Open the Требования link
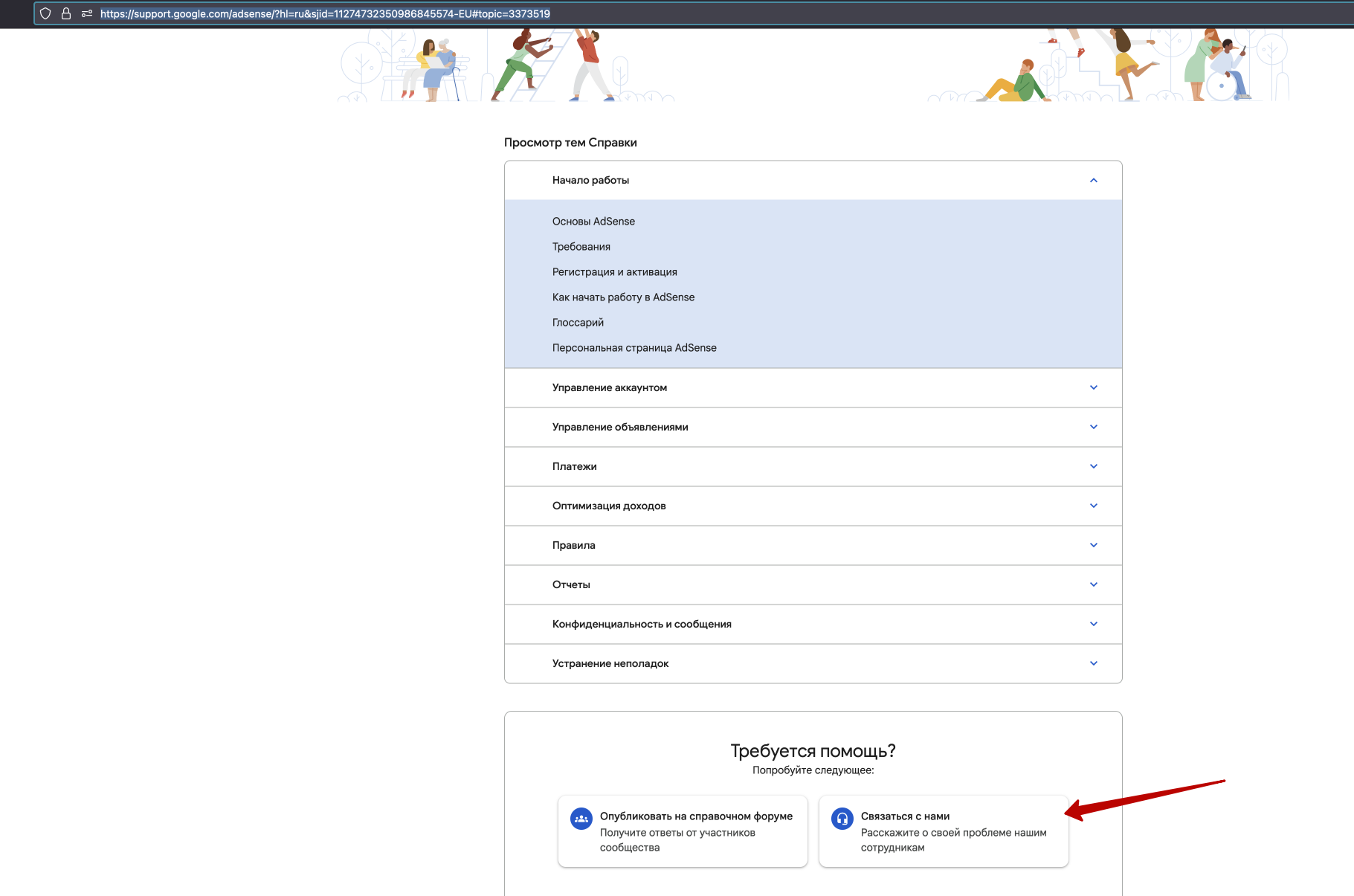1354x896 pixels. [x=581, y=247]
